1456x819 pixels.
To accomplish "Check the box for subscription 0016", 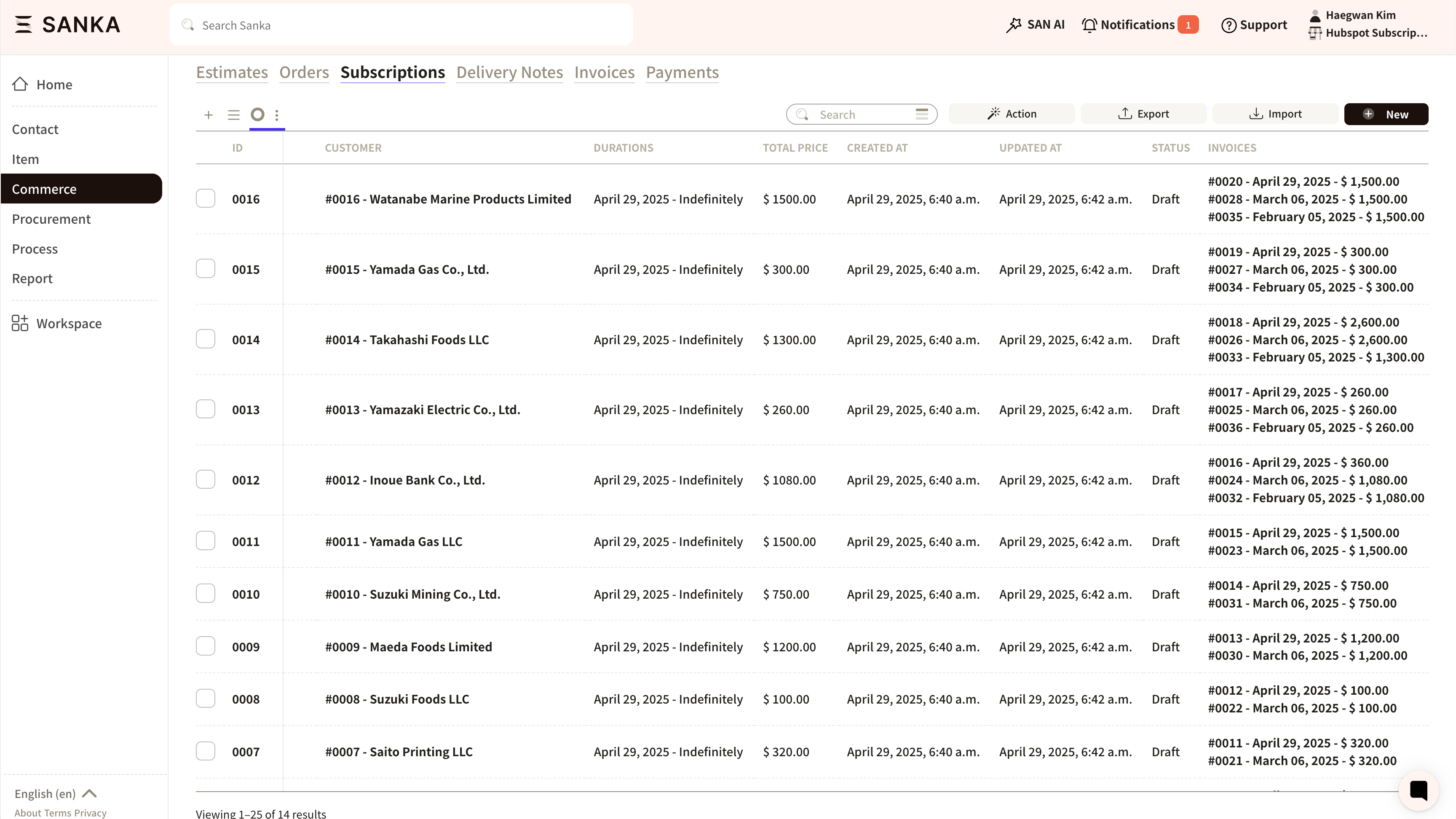I will [206, 198].
